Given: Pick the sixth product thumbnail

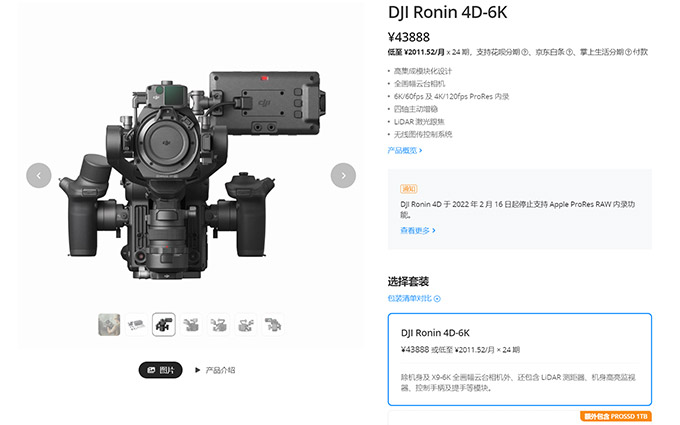Looking at the screenshot, I should coord(245,324).
